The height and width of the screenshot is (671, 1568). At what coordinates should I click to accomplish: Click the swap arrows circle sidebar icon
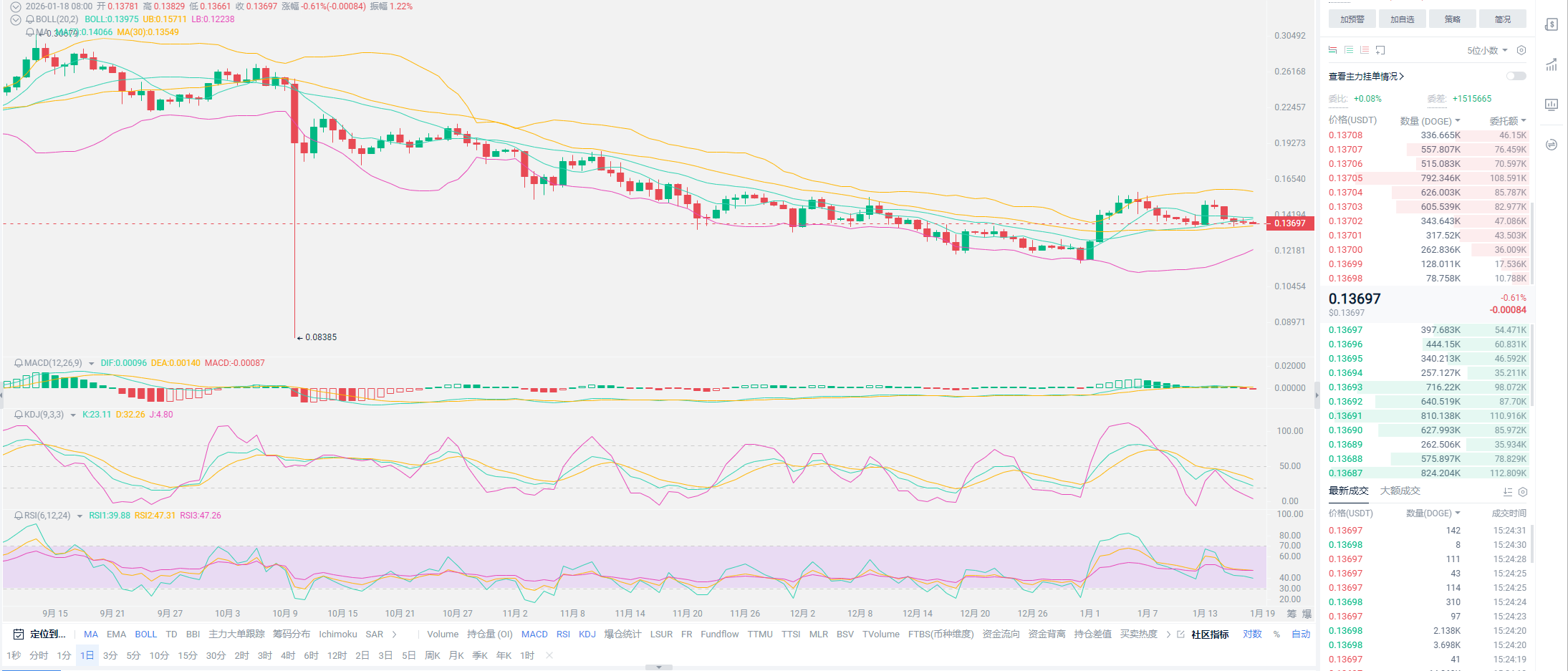pos(1551,145)
